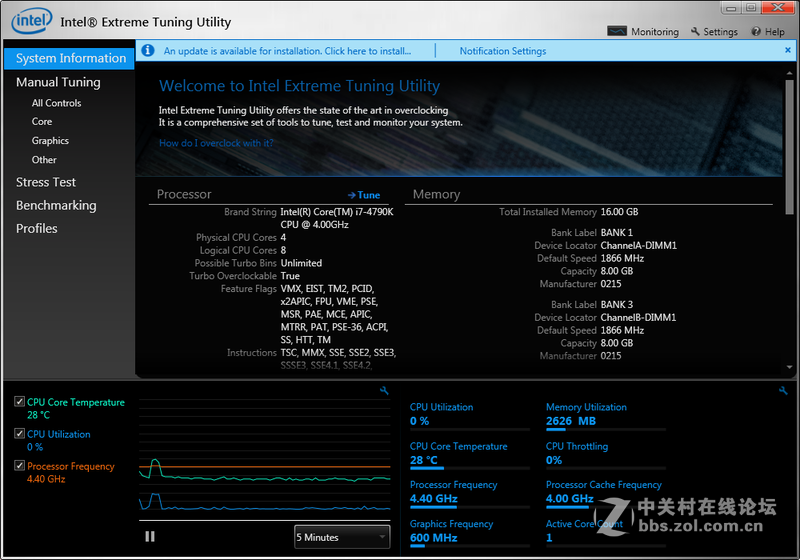Click Processor Frequency 4.40 GHz tile
Screen dimensions: 800x560
click(469, 493)
